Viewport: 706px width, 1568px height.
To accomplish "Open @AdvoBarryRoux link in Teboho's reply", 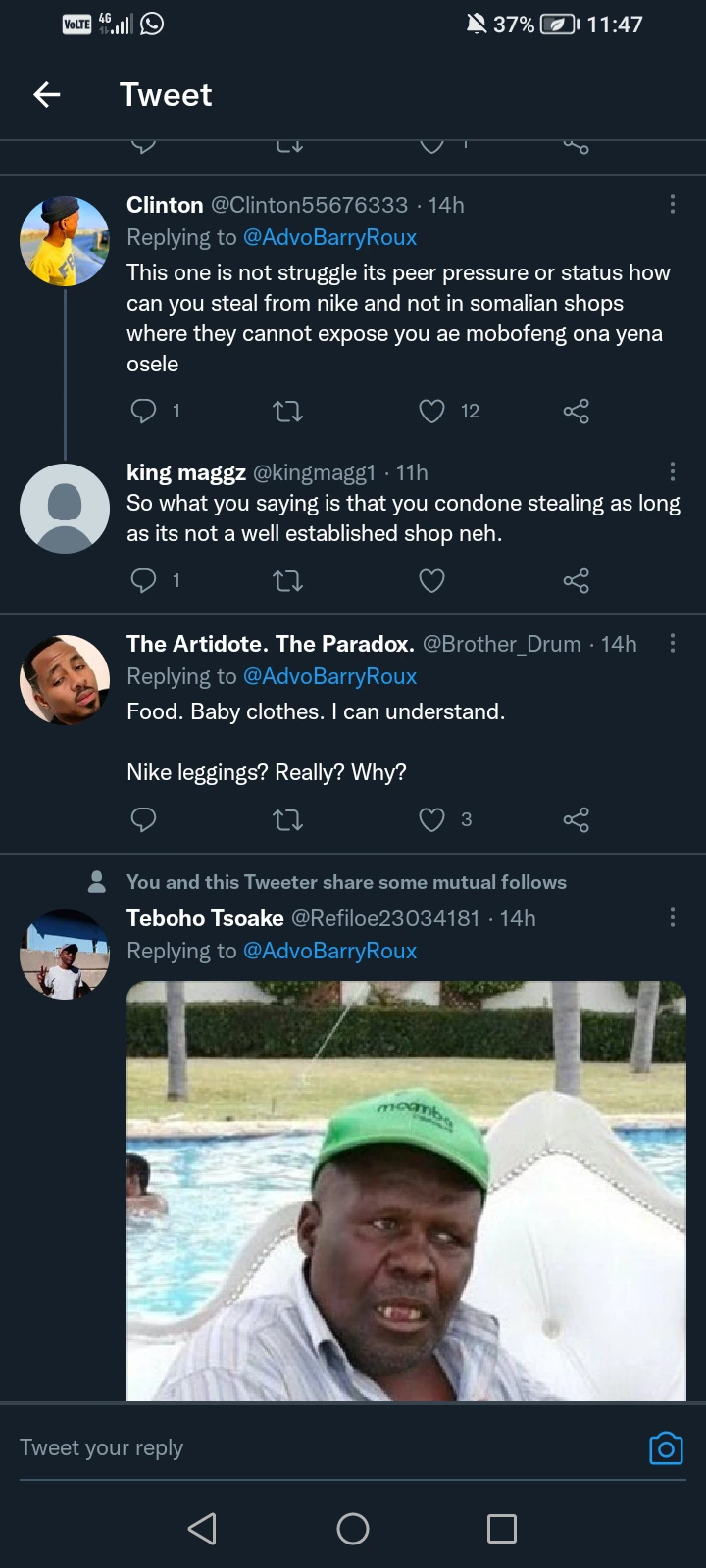I will [x=329, y=951].
